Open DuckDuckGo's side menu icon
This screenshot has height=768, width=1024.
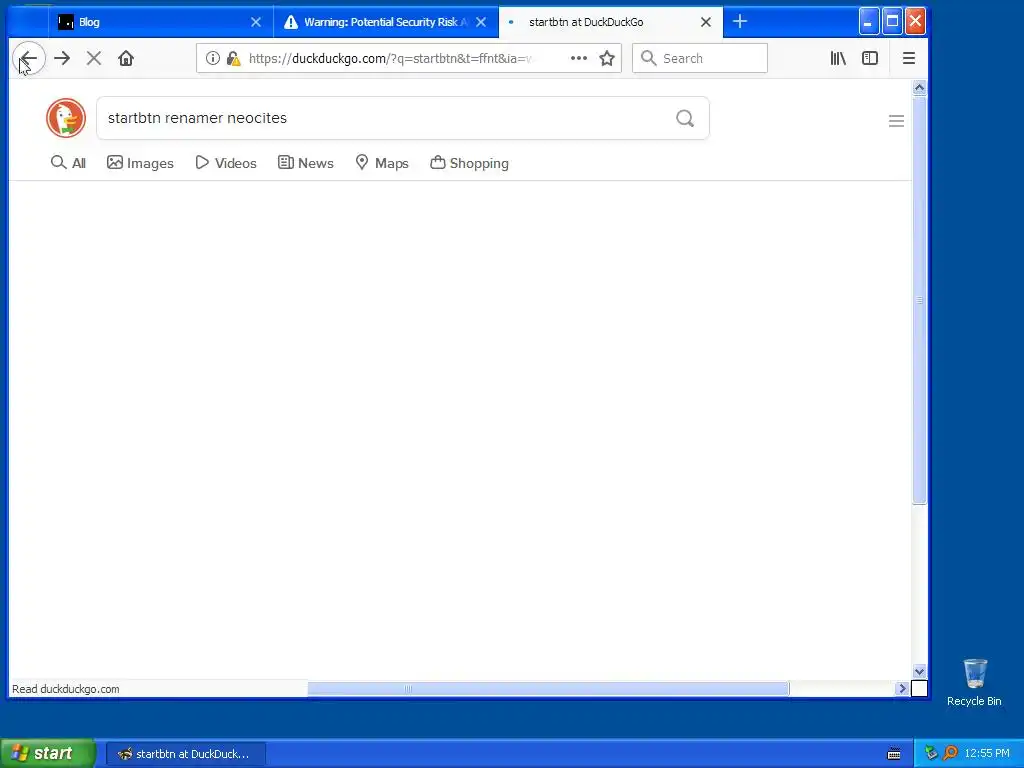point(896,121)
